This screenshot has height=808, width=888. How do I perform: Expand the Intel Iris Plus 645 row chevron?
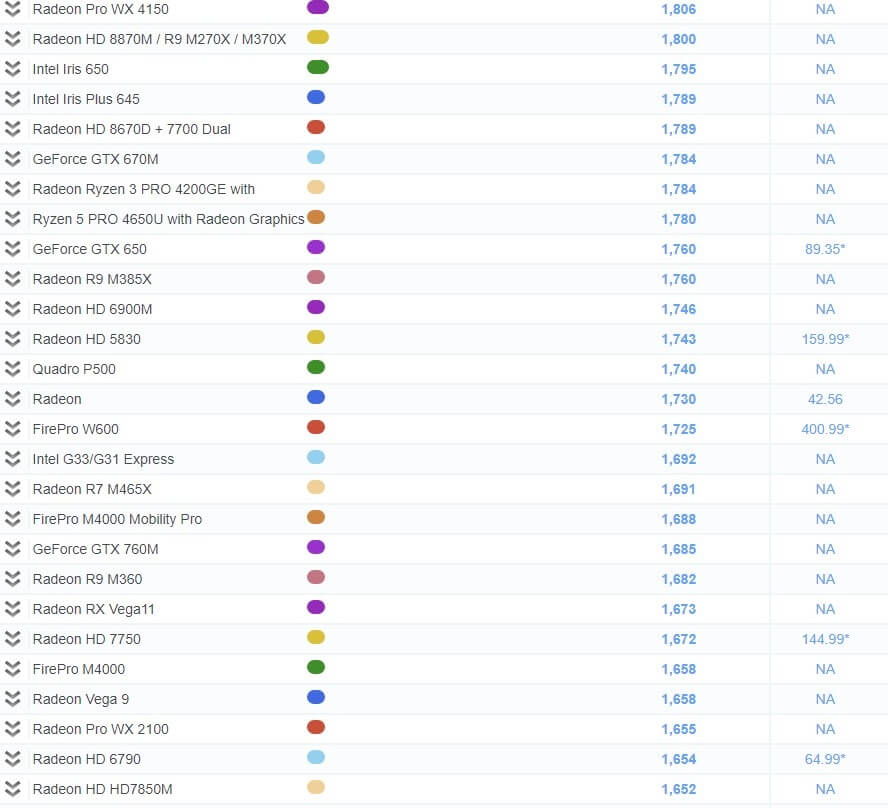click(12, 99)
